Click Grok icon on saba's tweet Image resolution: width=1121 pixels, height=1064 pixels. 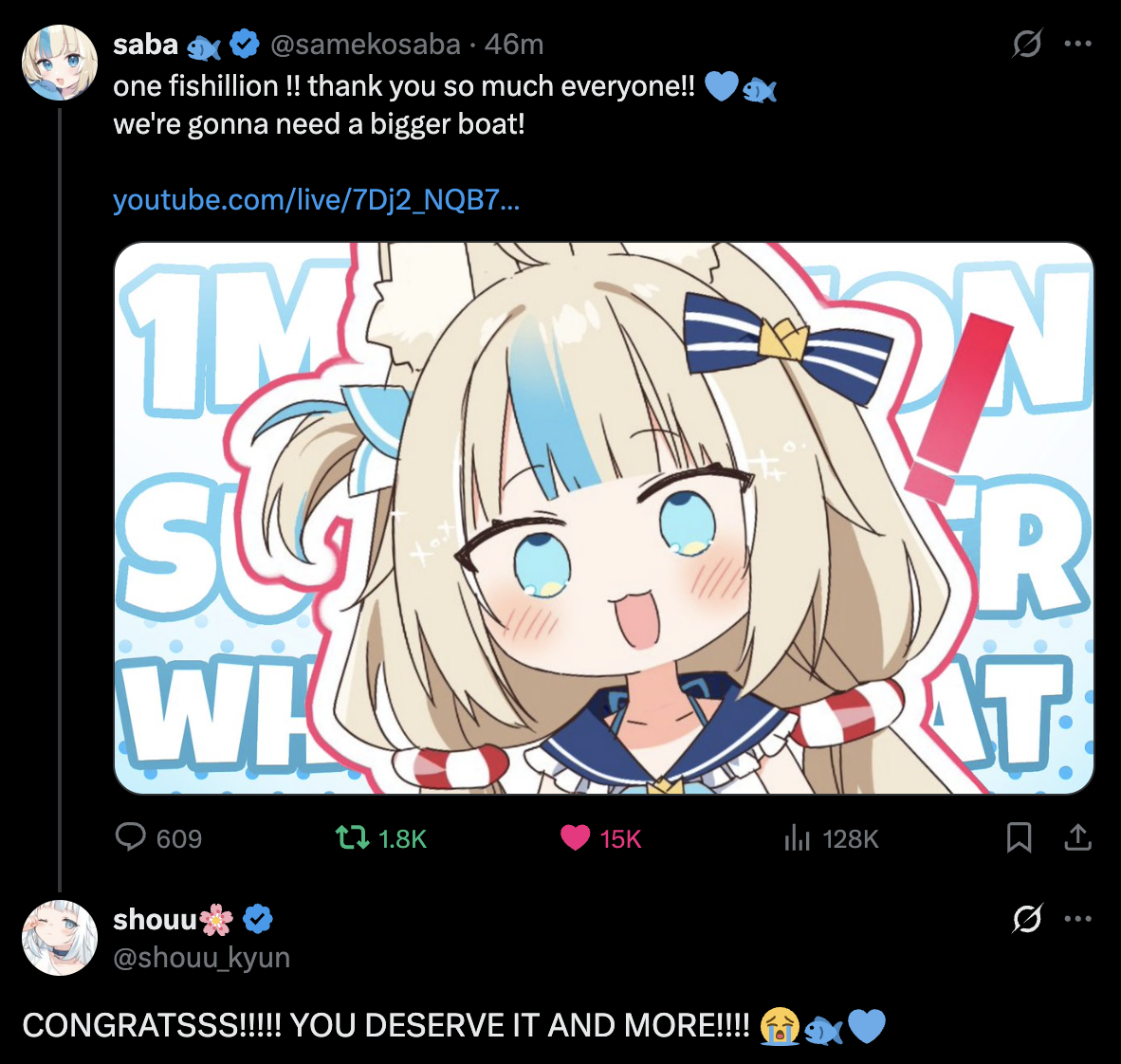point(1027,44)
